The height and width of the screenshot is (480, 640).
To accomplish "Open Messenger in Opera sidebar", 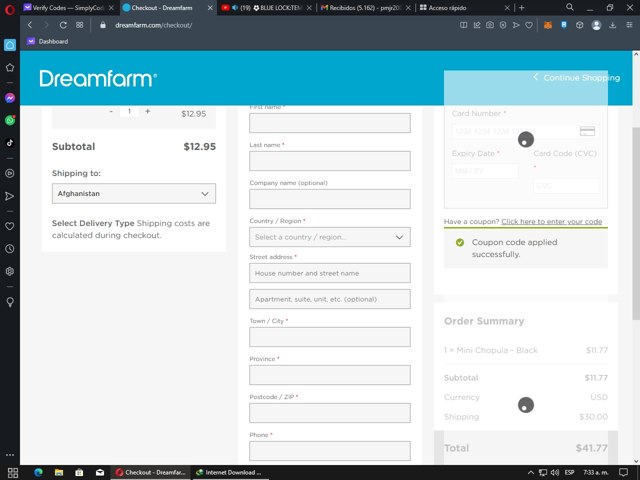I will pyautogui.click(x=10, y=98).
